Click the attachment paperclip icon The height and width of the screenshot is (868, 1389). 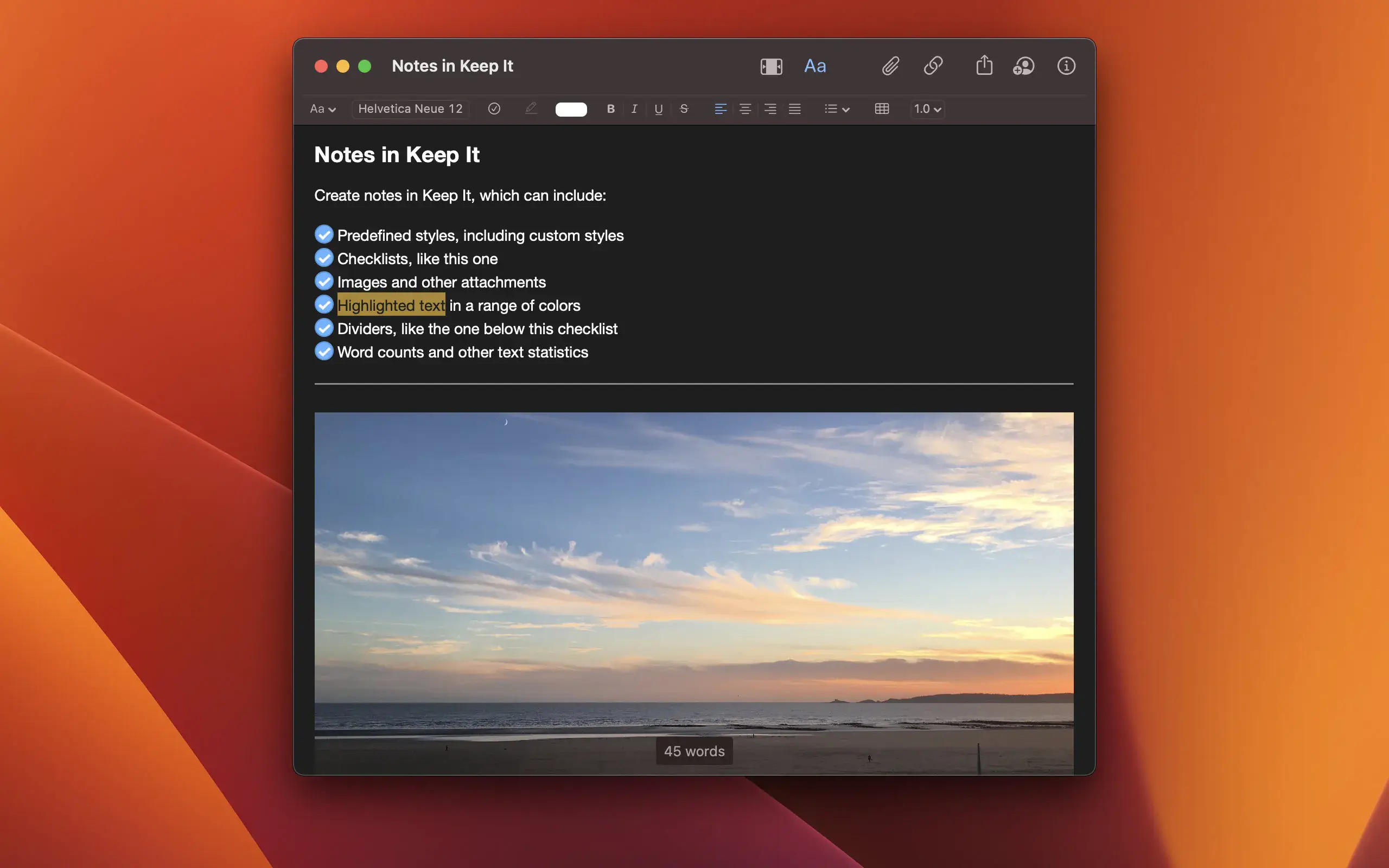point(890,66)
